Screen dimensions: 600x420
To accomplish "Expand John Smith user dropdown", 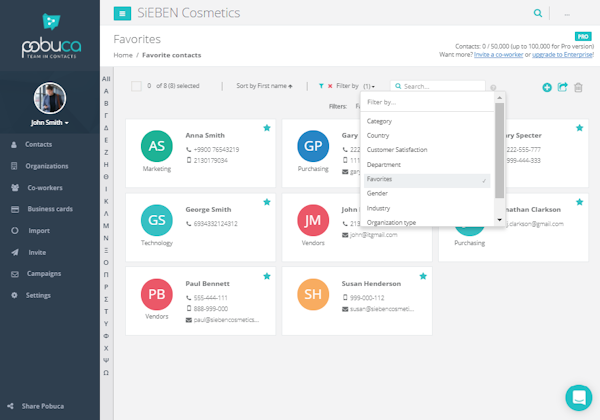I will (50, 122).
